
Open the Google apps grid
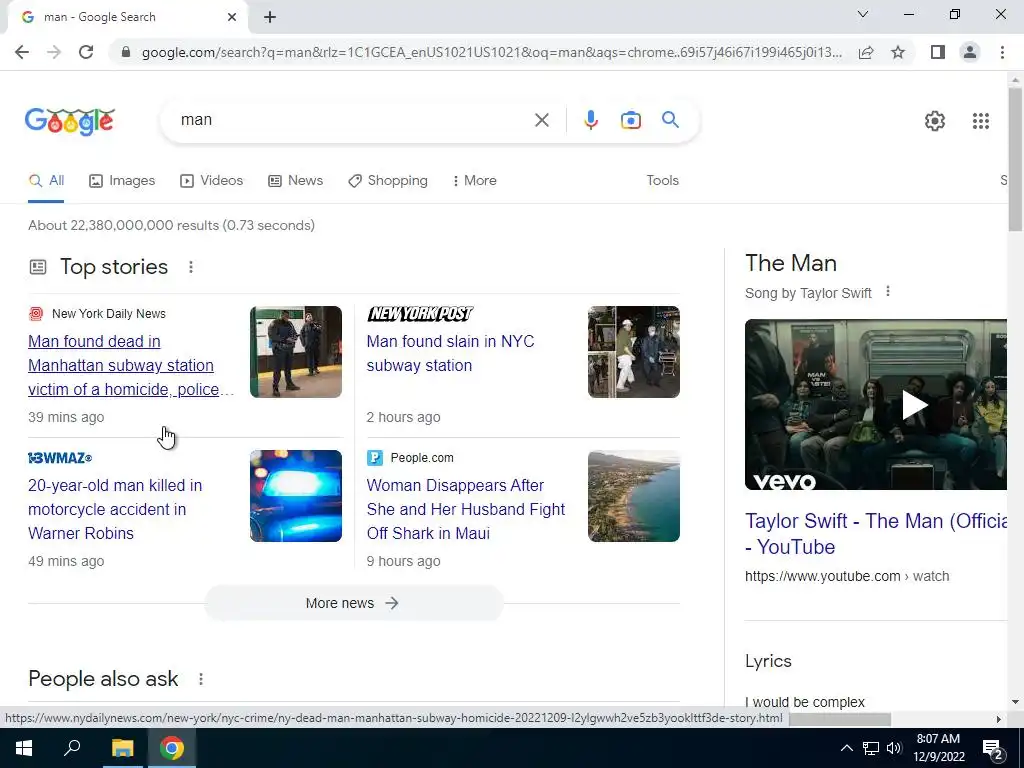point(980,121)
